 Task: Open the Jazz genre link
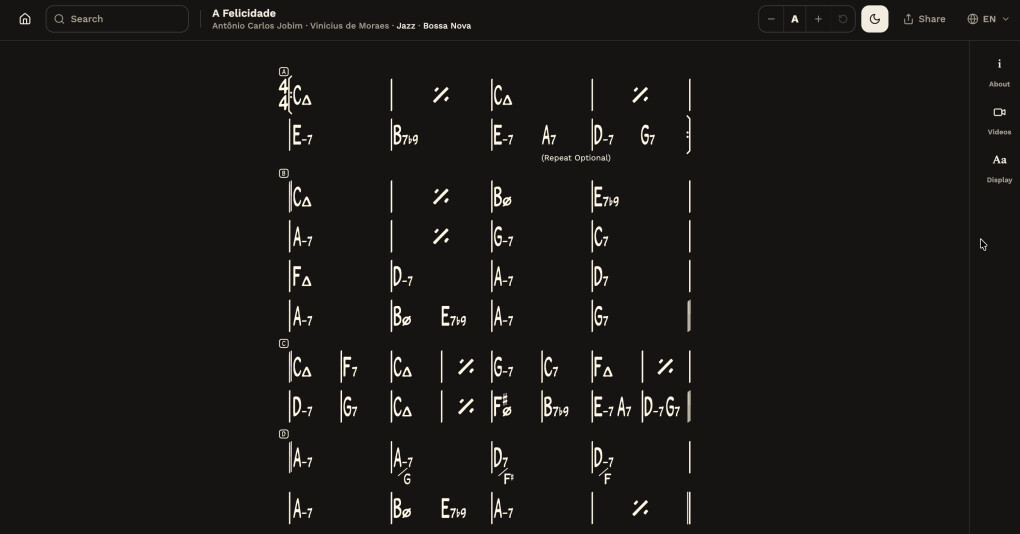pos(406,26)
